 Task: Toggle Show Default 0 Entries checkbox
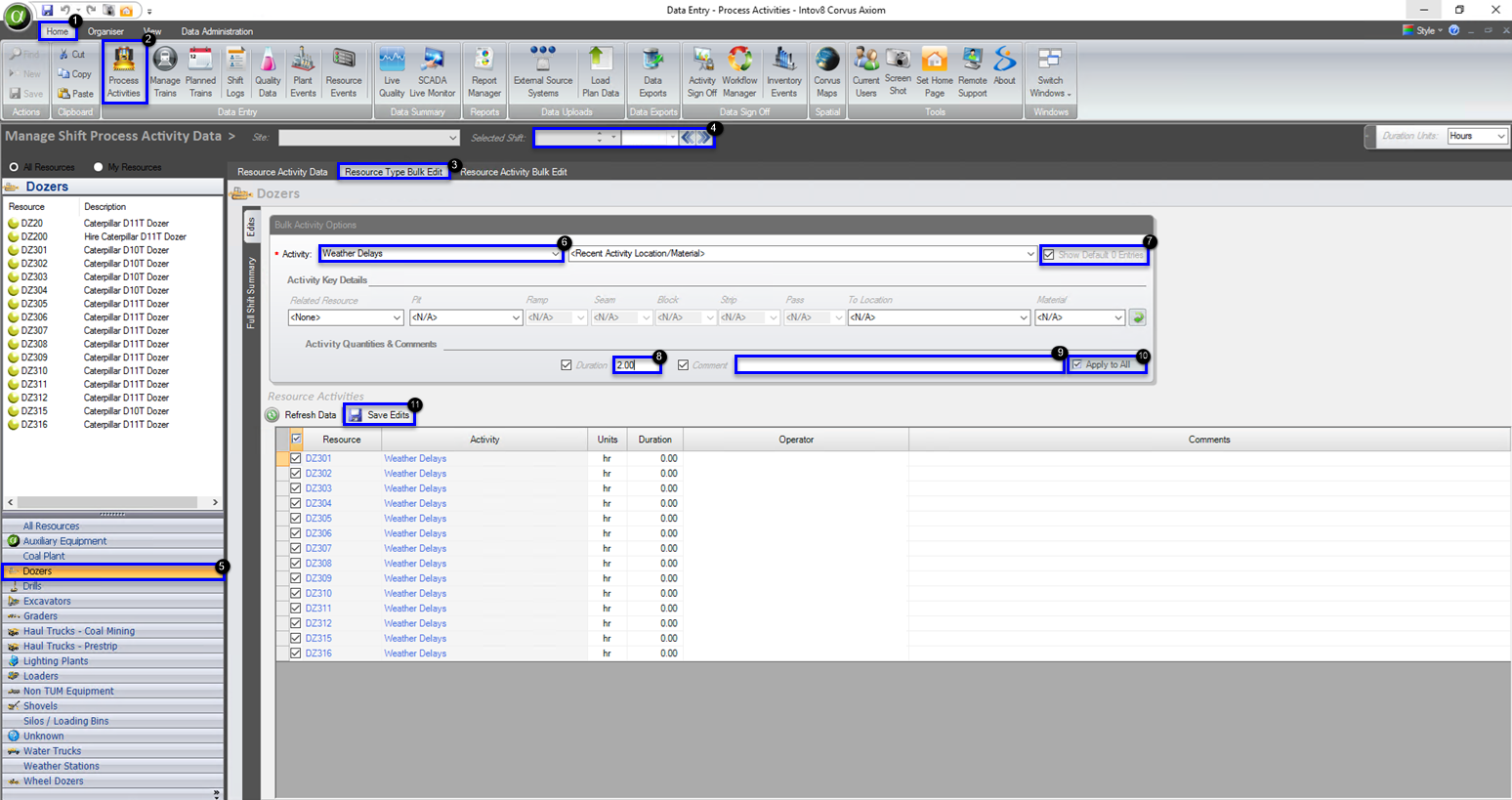click(1049, 255)
